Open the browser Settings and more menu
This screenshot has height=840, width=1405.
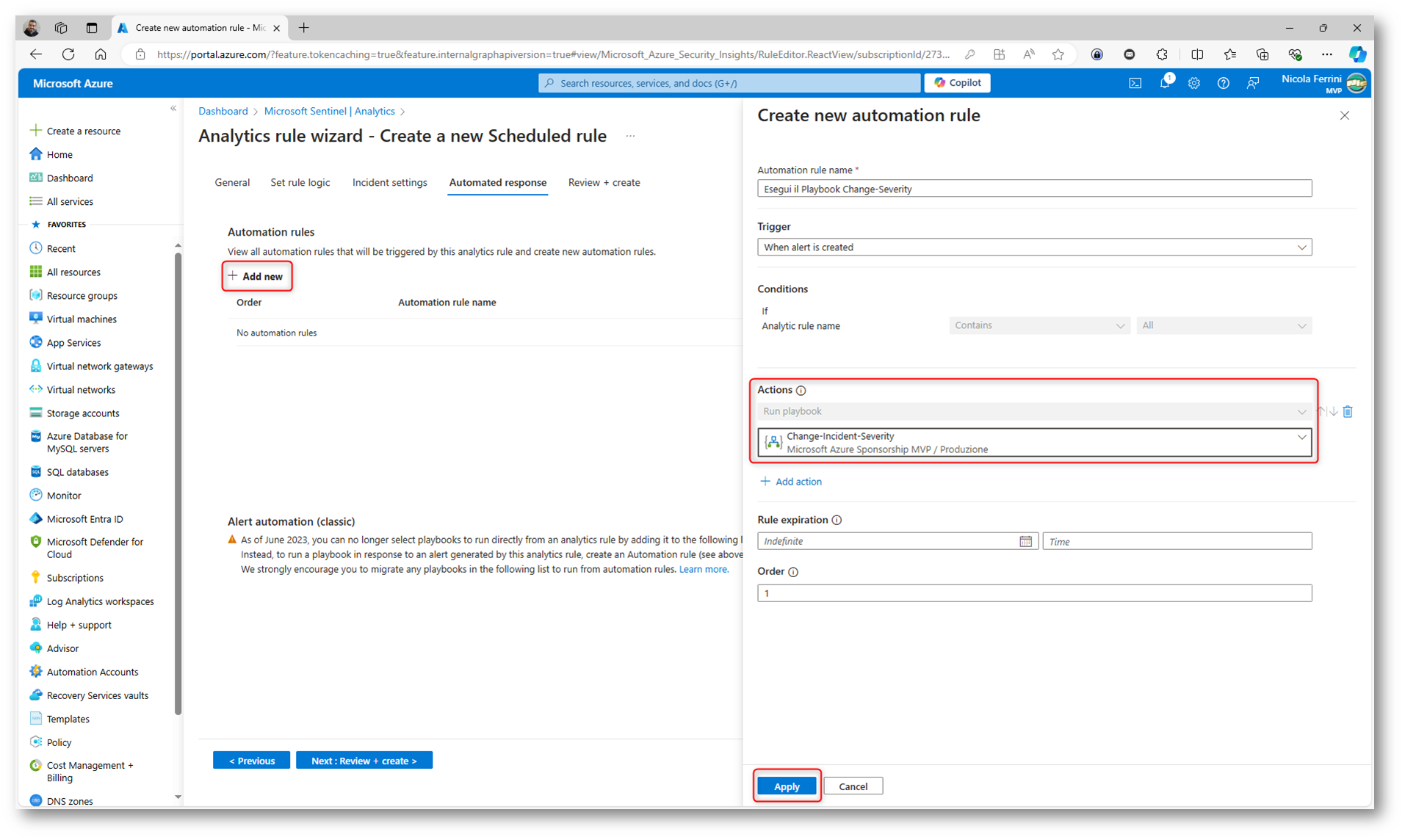click(1326, 54)
